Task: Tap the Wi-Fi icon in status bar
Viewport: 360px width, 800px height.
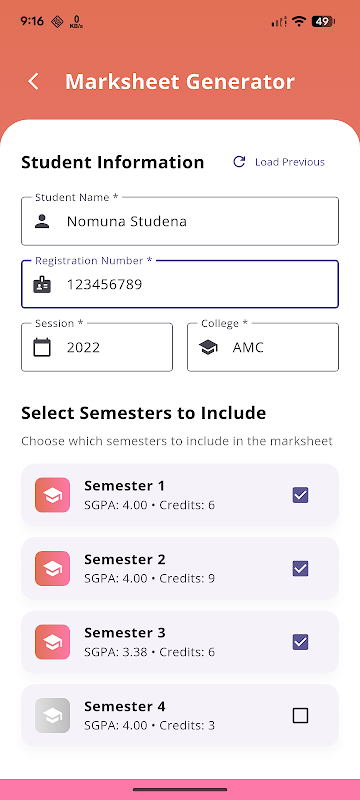Action: pos(300,21)
